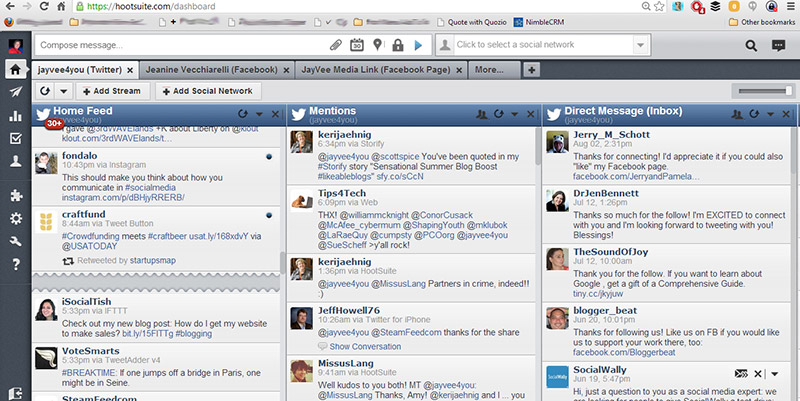The width and height of the screenshot is (800, 401).
Task: Click Home Feed scrollbar handle
Action: coord(282,263)
